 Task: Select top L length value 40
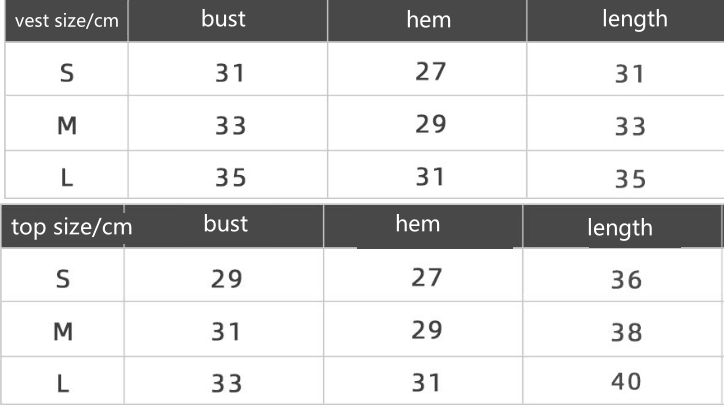point(626,382)
